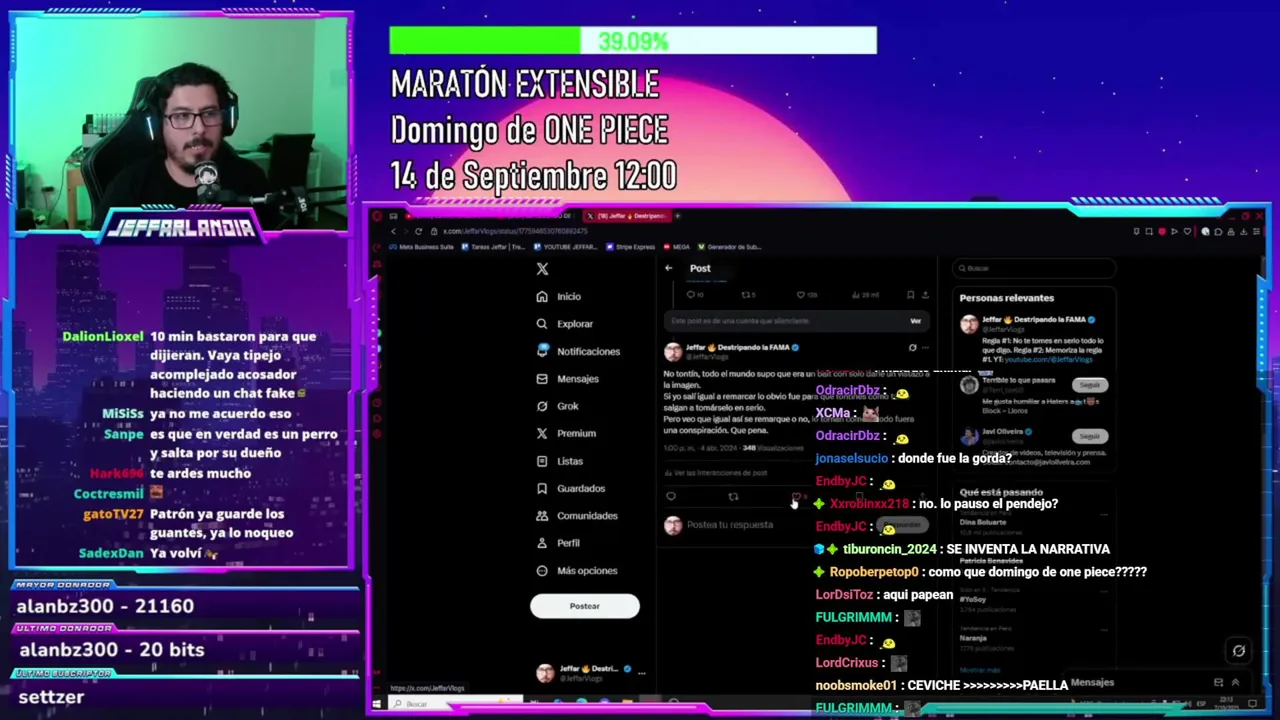Click repost icon on the parent post stats row
The image size is (1280, 720).
click(x=746, y=295)
